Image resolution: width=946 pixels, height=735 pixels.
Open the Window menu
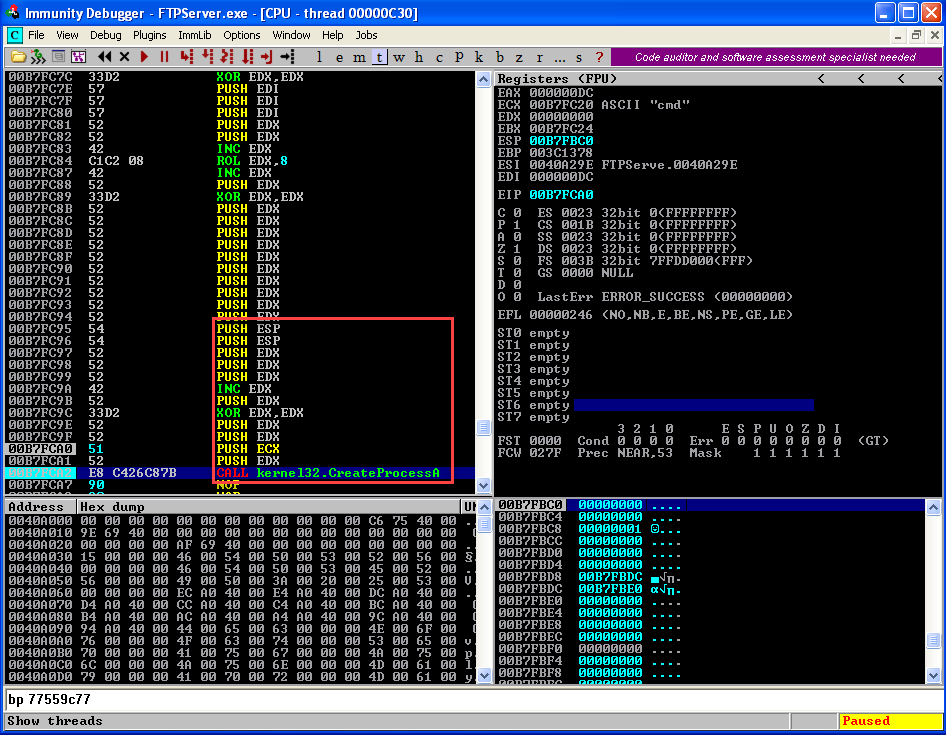tap(291, 35)
